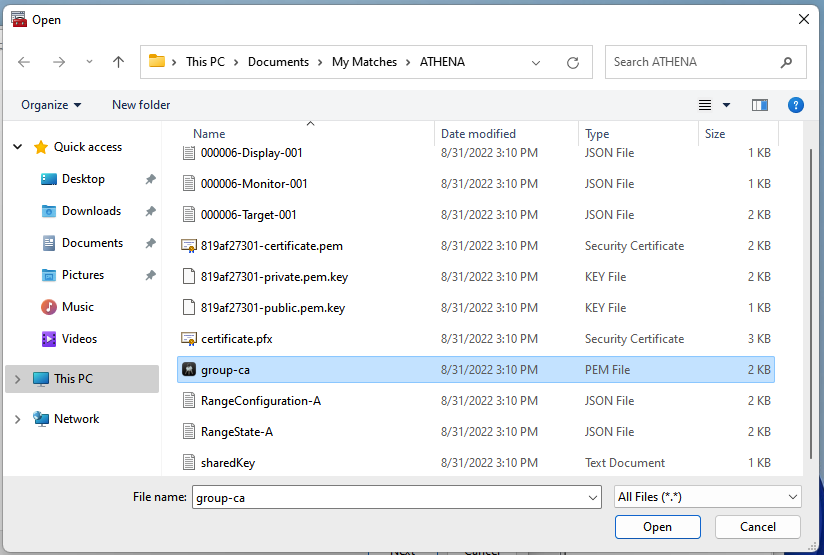Image resolution: width=824 pixels, height=555 pixels.
Task: Click the Open button
Action: pos(657,527)
